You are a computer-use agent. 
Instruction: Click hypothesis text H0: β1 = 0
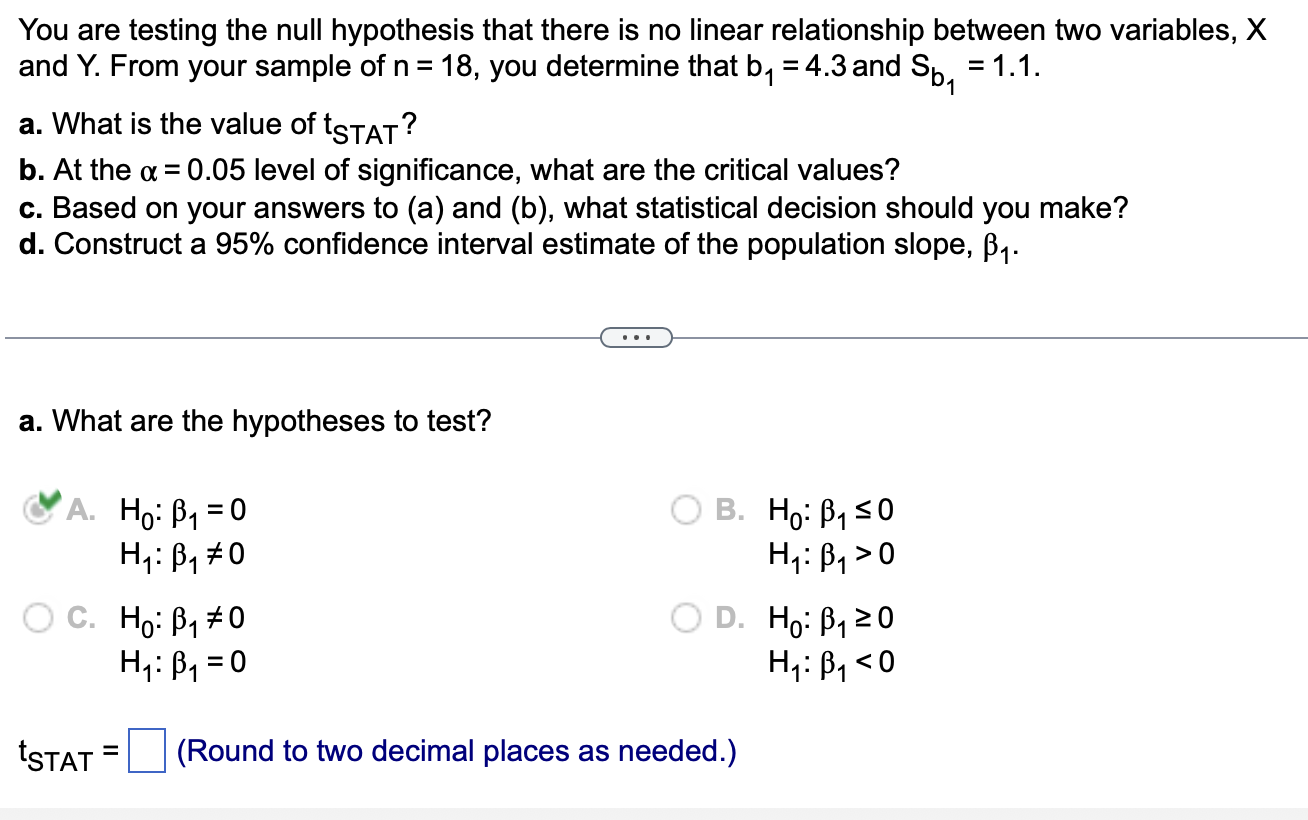point(181,511)
